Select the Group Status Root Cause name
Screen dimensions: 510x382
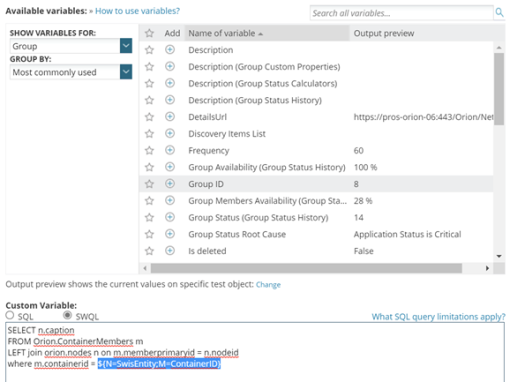tap(237, 234)
